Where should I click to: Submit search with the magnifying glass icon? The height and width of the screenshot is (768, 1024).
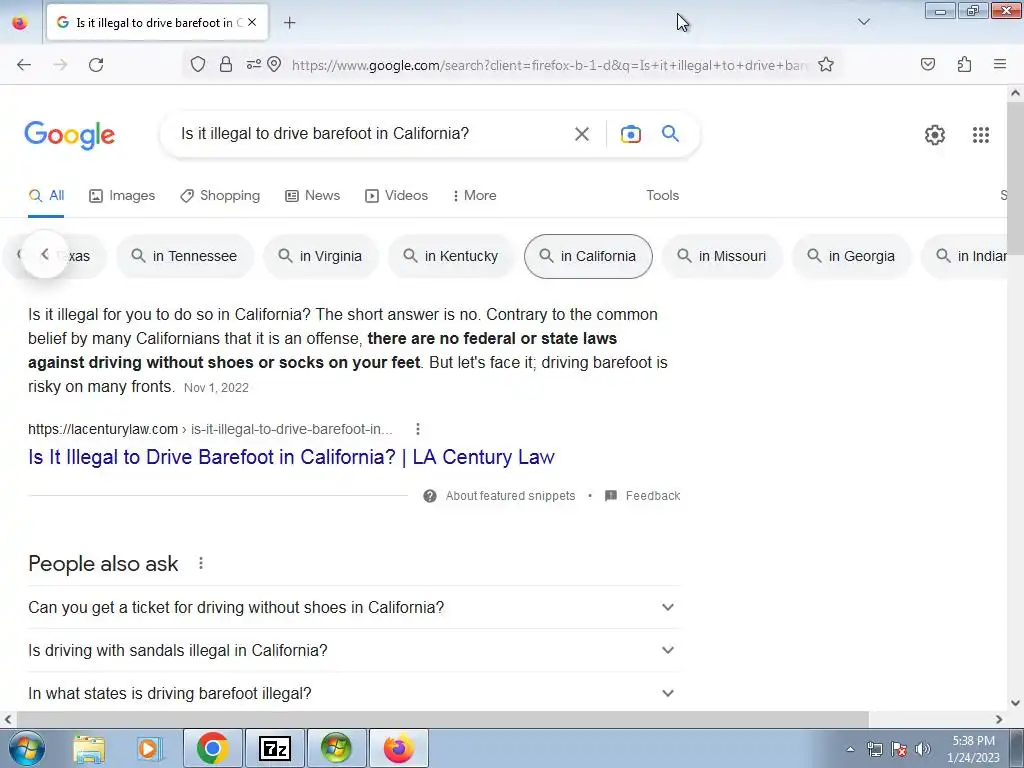(671, 133)
